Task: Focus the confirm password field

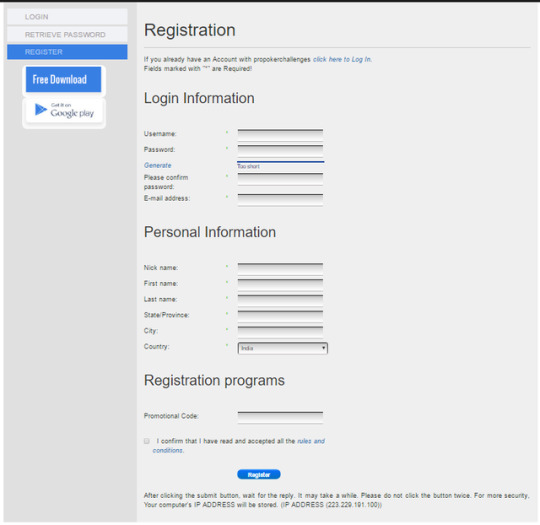Action: click(x=280, y=179)
